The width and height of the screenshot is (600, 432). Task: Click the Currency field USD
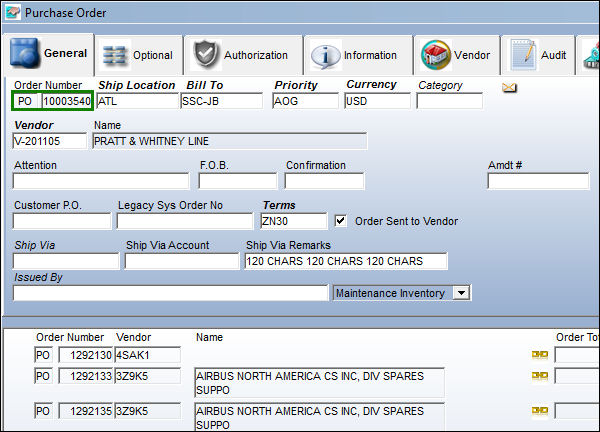(377, 101)
